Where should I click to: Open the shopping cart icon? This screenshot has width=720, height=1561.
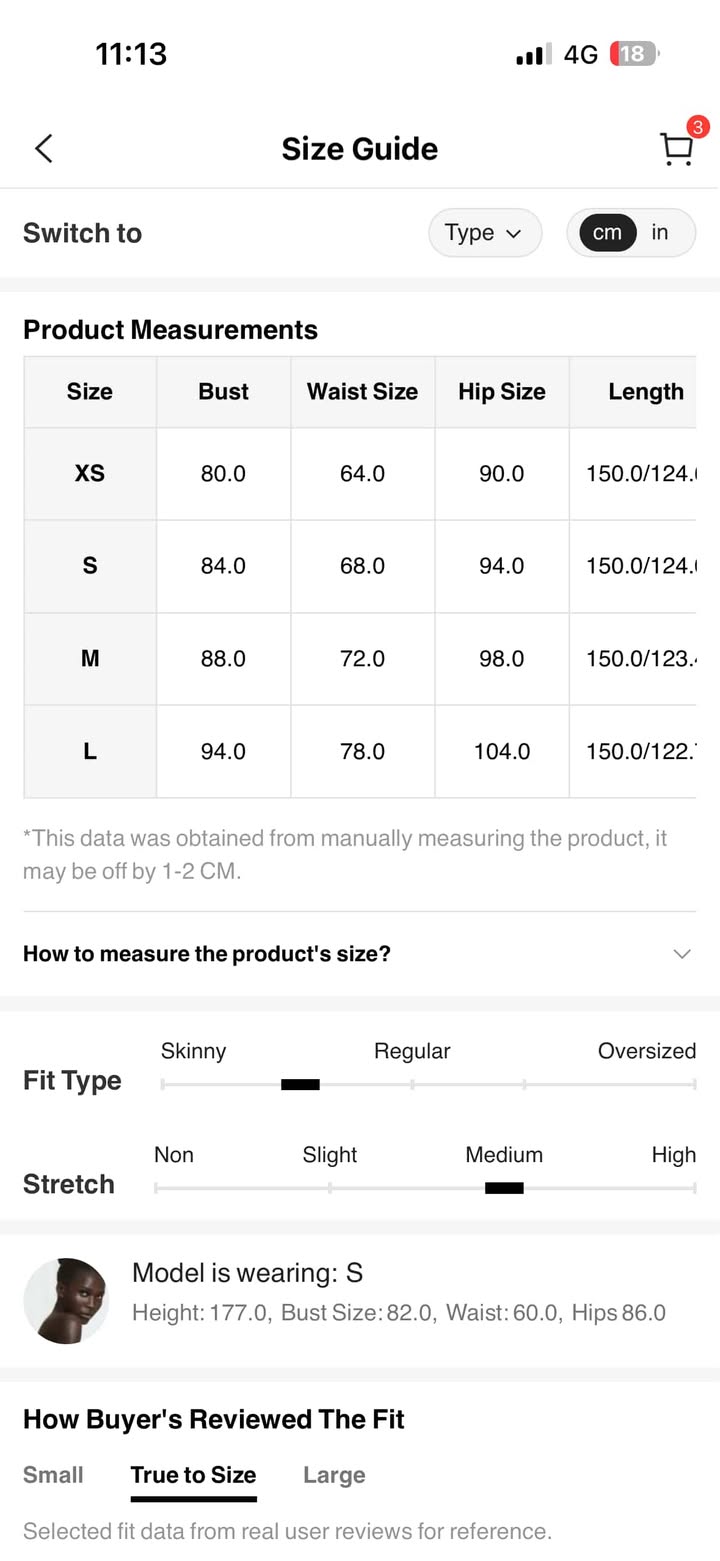(676, 150)
